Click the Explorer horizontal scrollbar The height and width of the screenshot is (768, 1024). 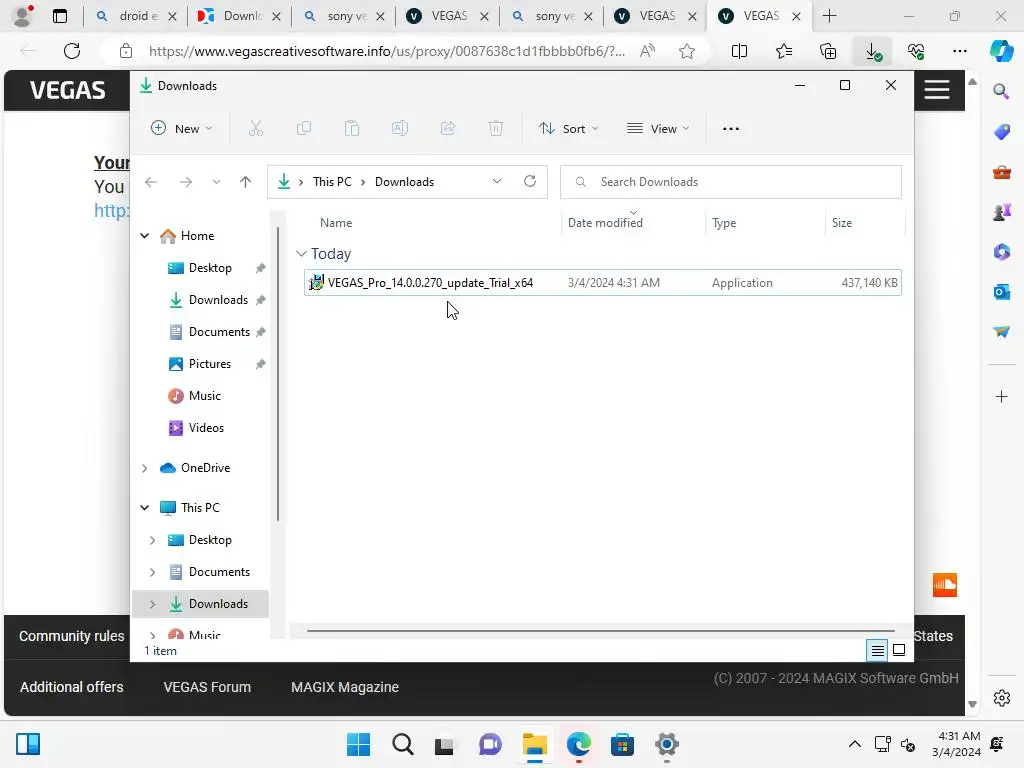pyautogui.click(x=600, y=631)
